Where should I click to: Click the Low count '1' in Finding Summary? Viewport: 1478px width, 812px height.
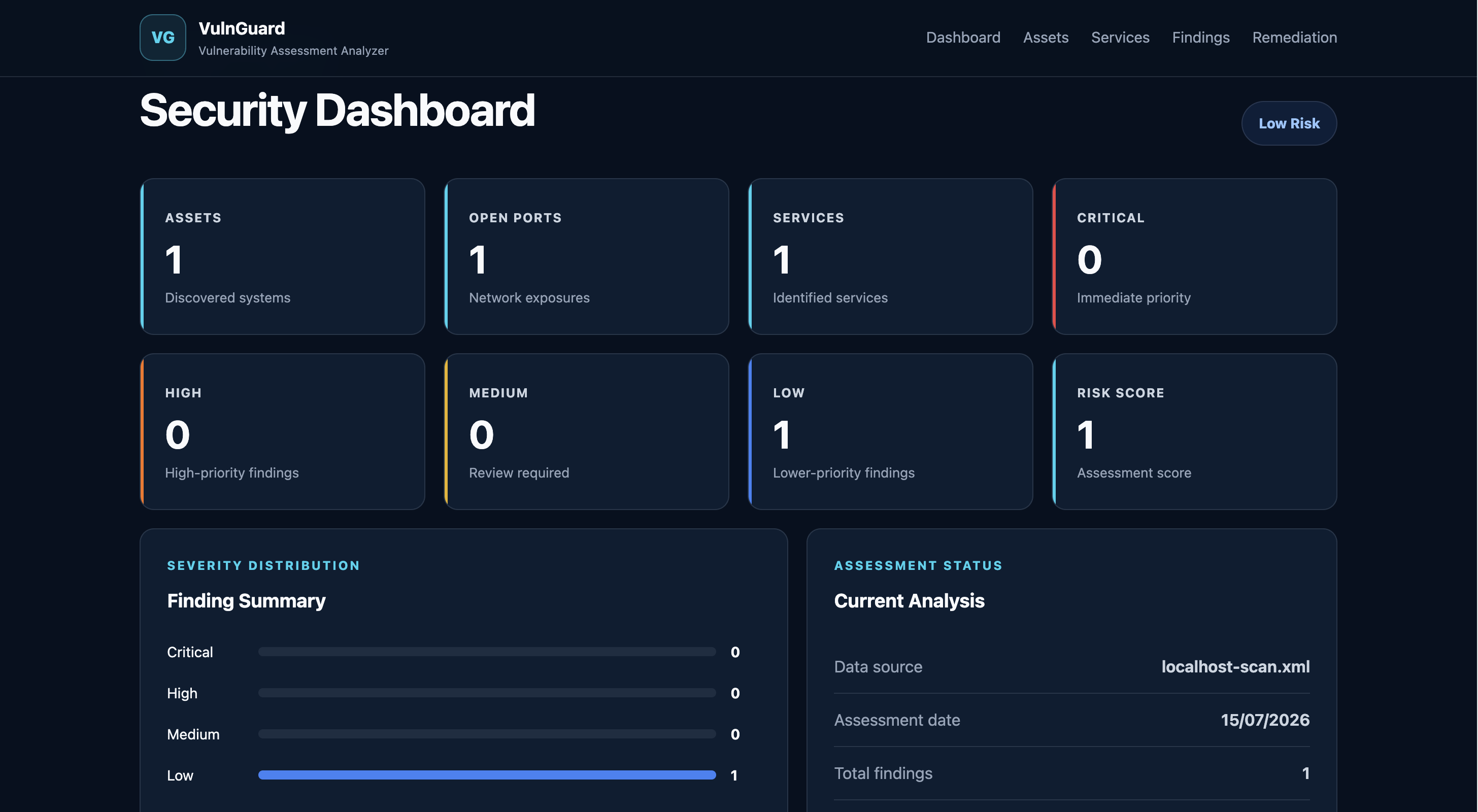[734, 776]
